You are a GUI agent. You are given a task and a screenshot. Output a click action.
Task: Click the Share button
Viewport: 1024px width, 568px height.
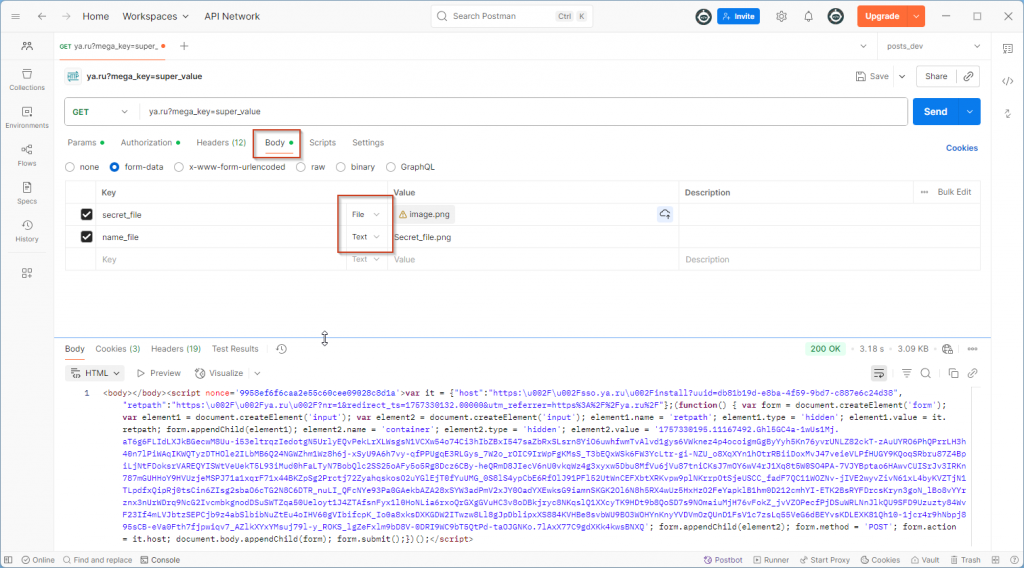coord(936,76)
